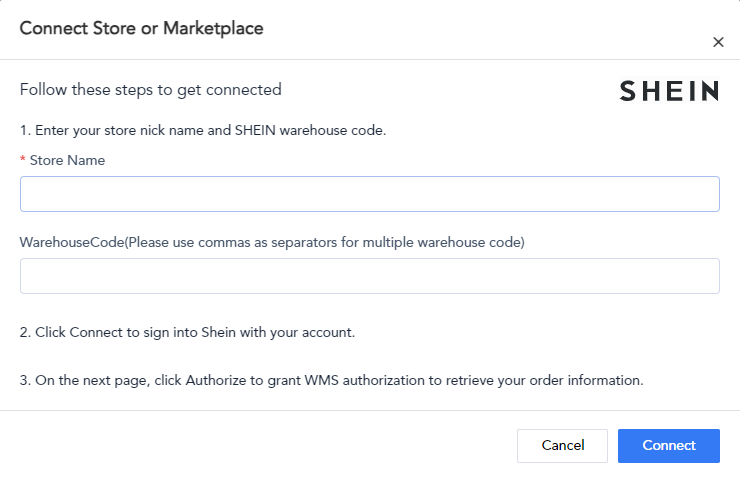740x478 pixels.
Task: Click 'SHEIN warehouse code' in step 1 text
Action: coord(309,130)
